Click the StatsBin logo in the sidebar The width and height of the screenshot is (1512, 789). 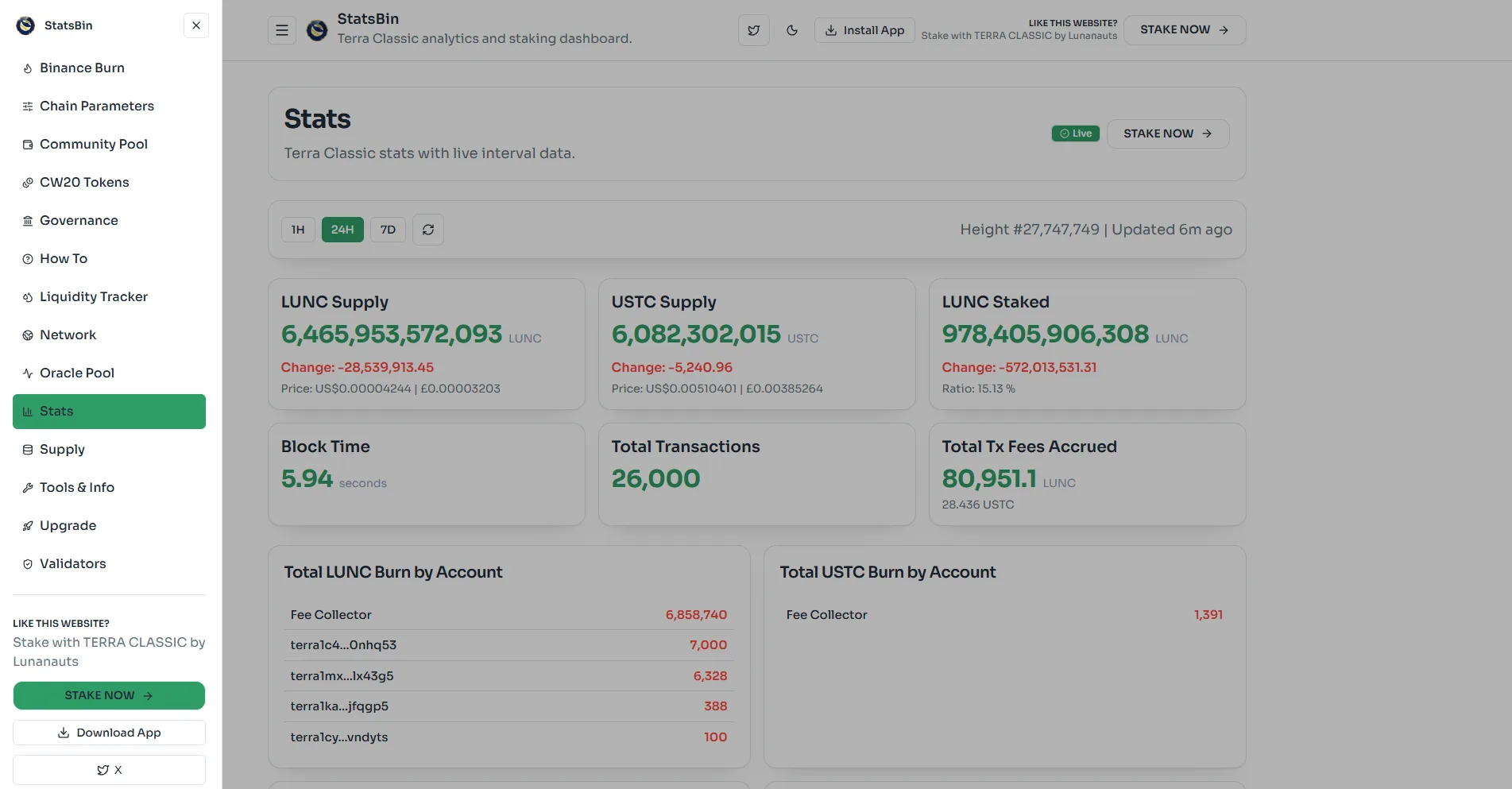[25, 25]
